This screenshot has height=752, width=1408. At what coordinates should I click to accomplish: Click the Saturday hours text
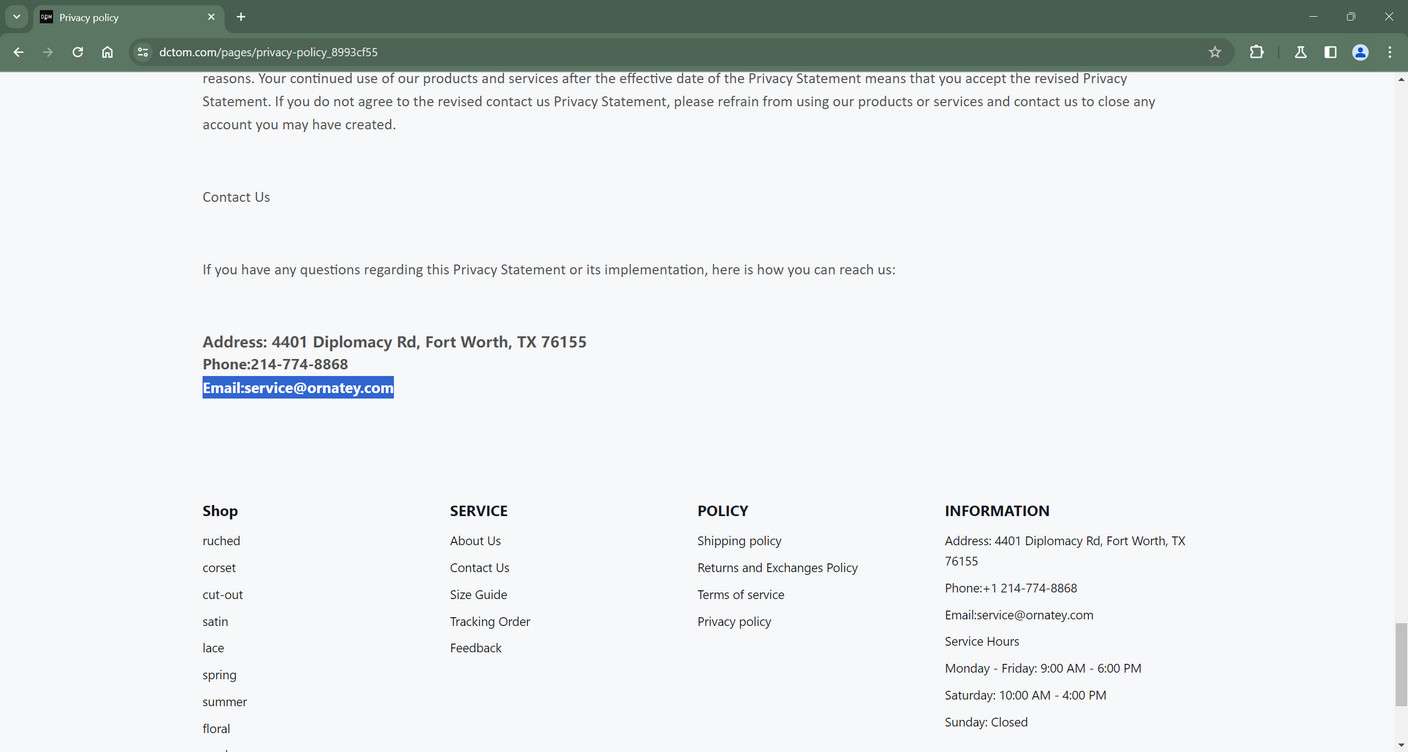(1025, 696)
